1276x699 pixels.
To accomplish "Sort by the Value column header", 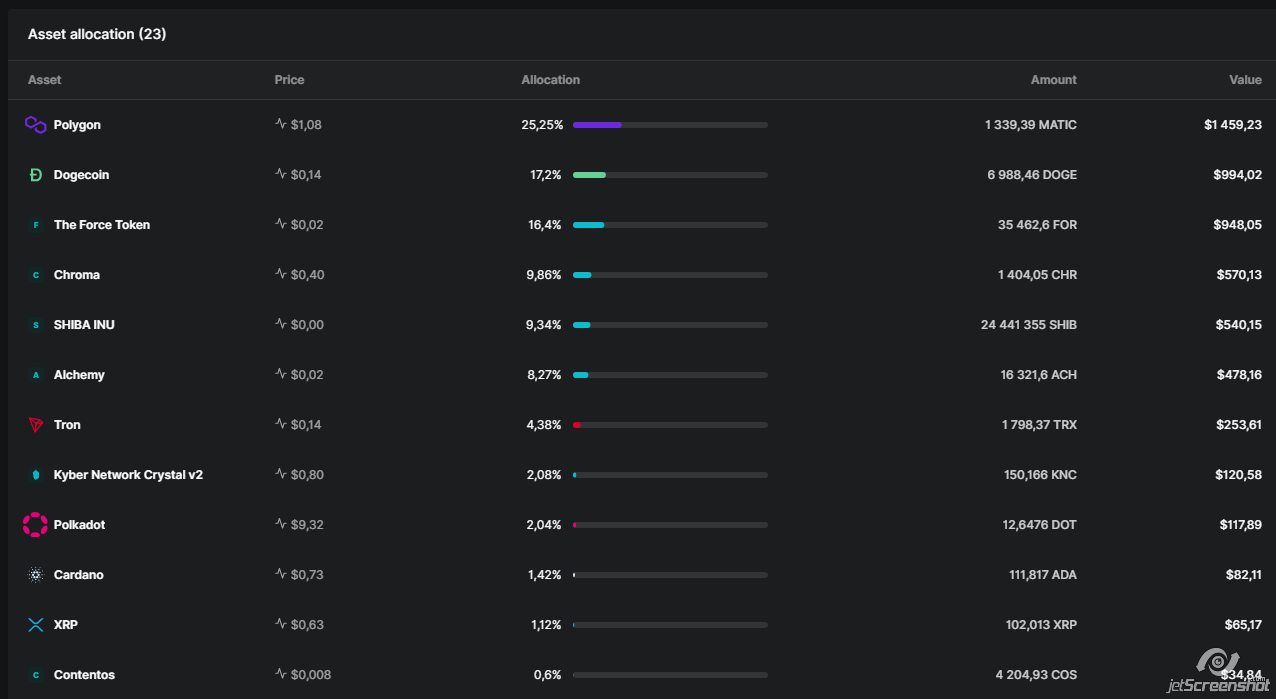I will (1245, 80).
